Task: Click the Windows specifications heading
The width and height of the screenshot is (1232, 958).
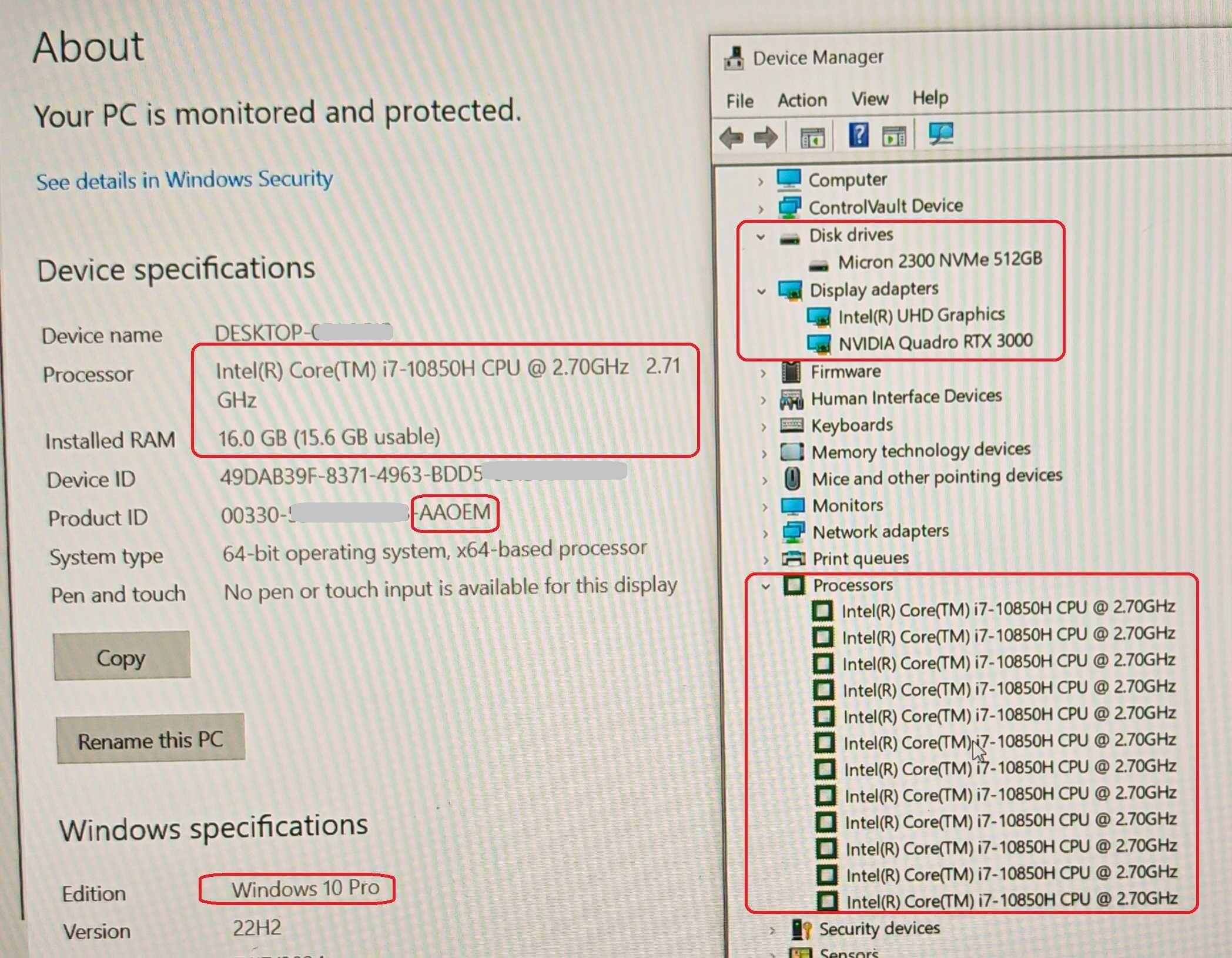Action: click(x=213, y=828)
